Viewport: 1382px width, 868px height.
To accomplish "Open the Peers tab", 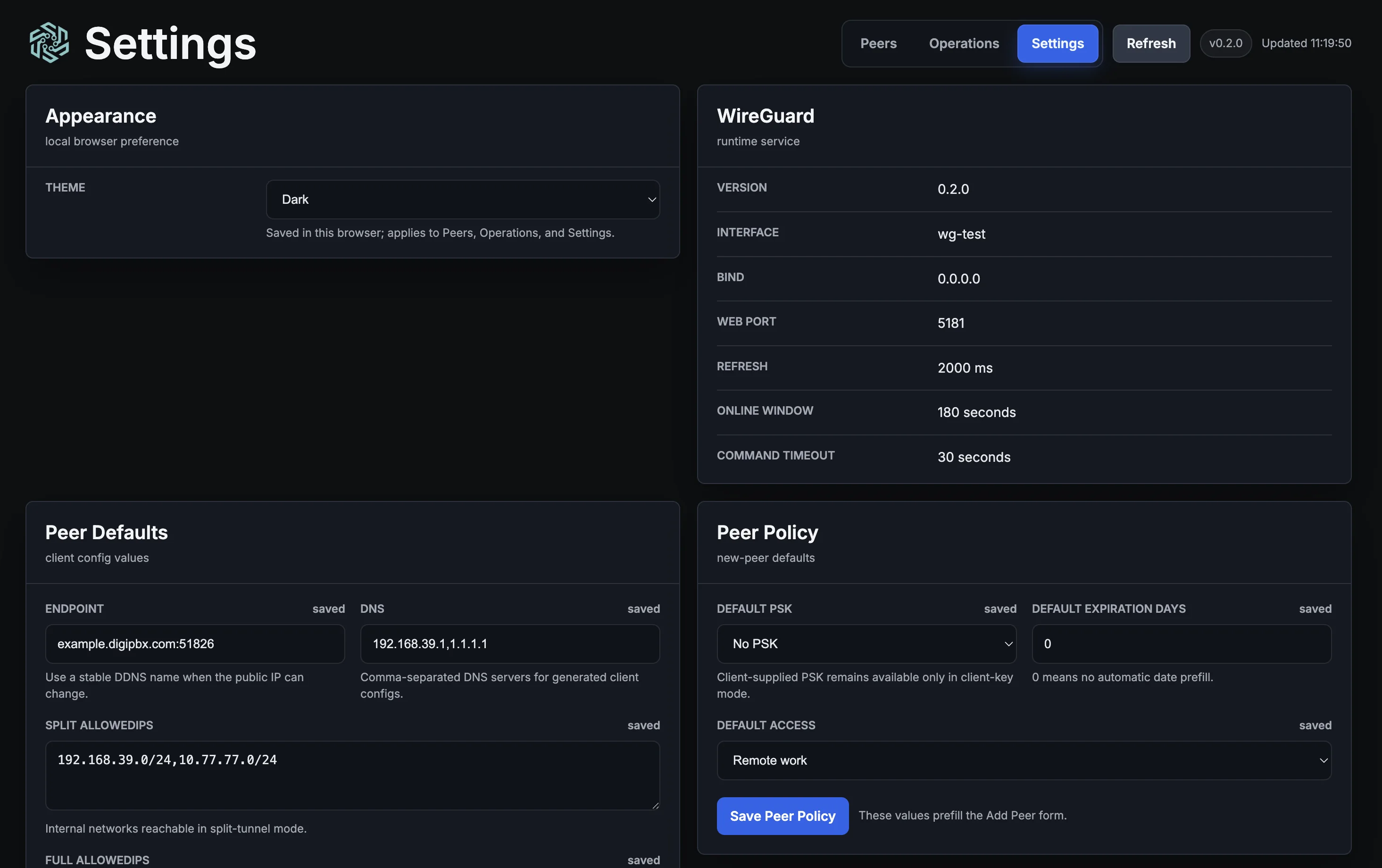I will (x=878, y=43).
